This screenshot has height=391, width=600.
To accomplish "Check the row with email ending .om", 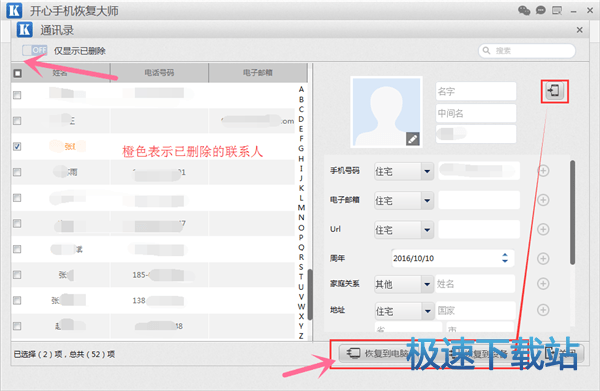I will 17,121.
